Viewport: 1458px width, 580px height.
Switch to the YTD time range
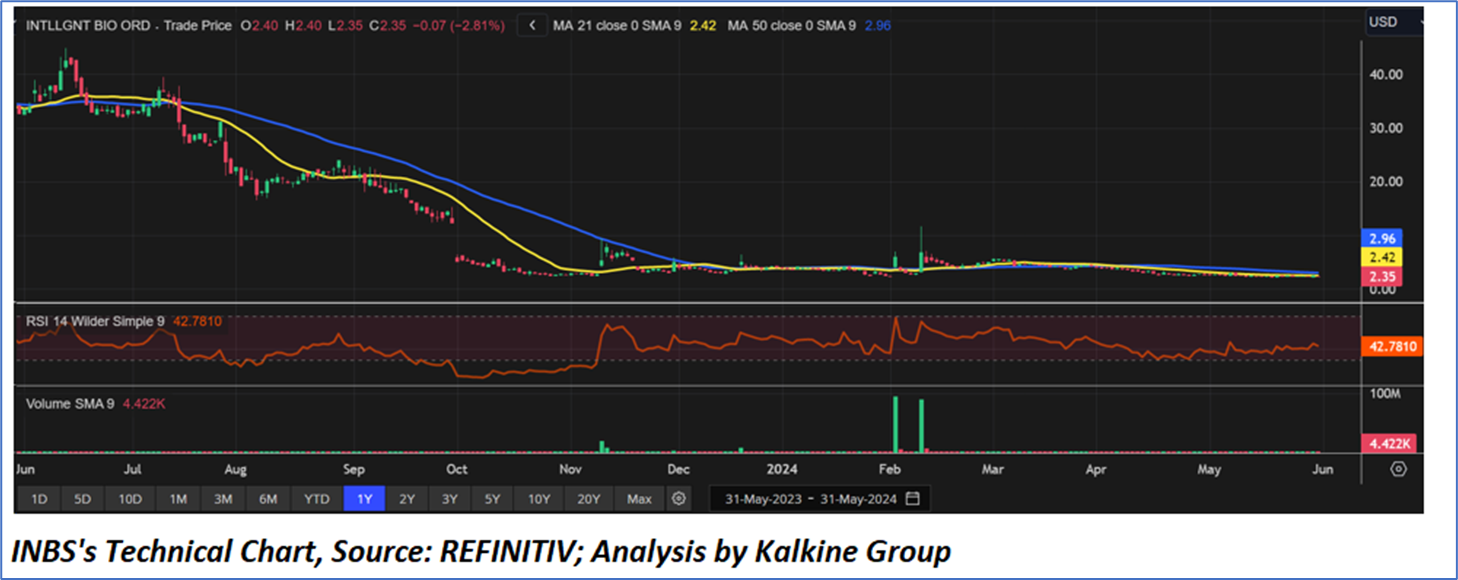317,498
